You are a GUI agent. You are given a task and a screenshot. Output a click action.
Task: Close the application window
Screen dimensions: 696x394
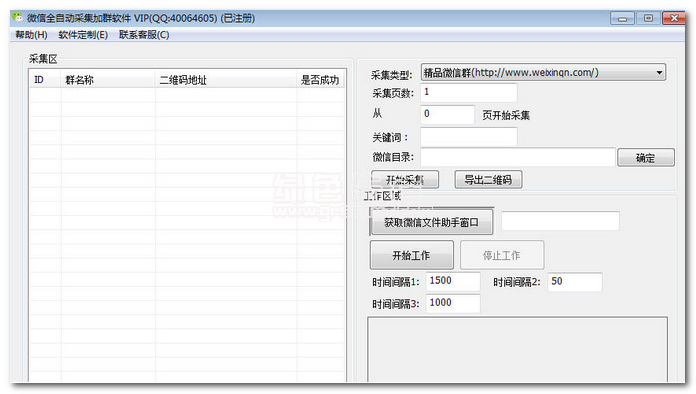click(x=674, y=18)
